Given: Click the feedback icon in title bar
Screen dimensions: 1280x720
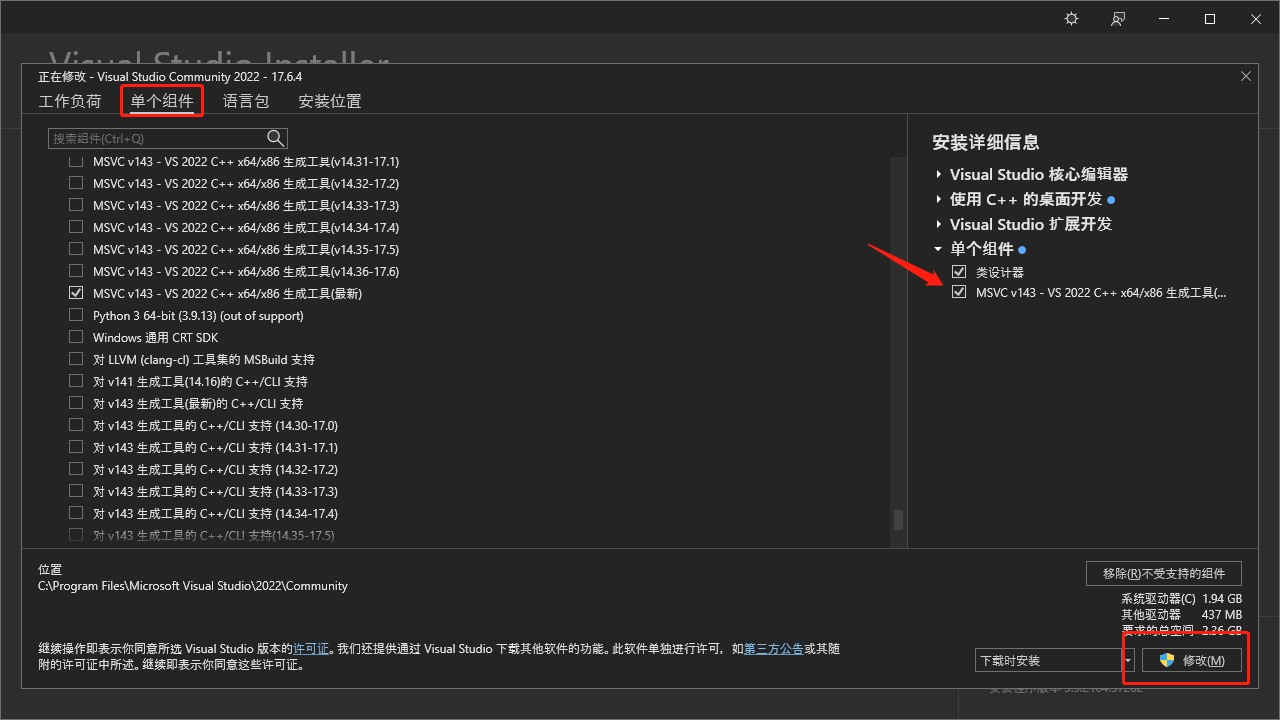Looking at the screenshot, I should [1118, 19].
